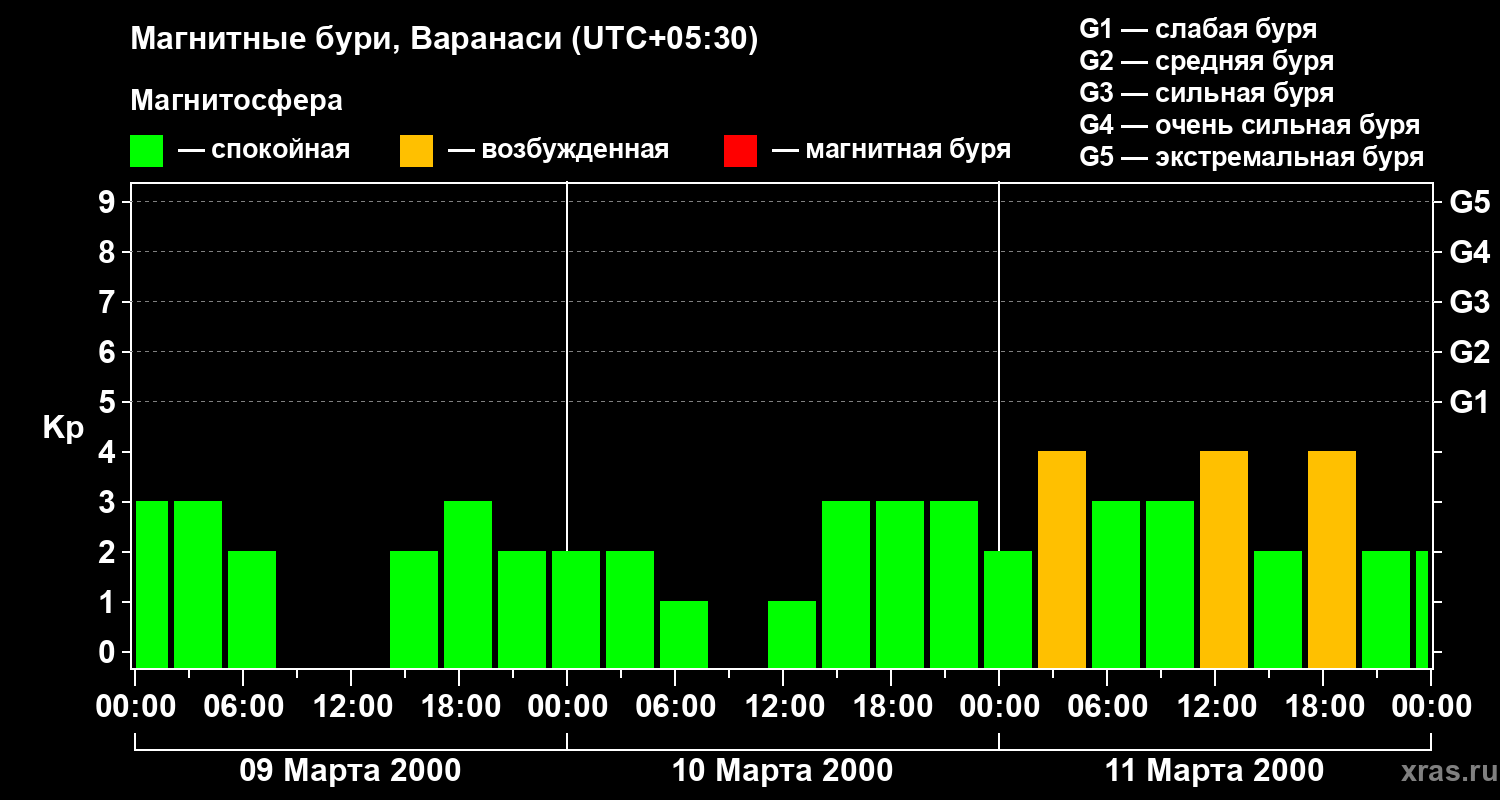Click the 'G4' label on right axis
Screen dimensions: 1500x800
pyautogui.click(x=1469, y=252)
